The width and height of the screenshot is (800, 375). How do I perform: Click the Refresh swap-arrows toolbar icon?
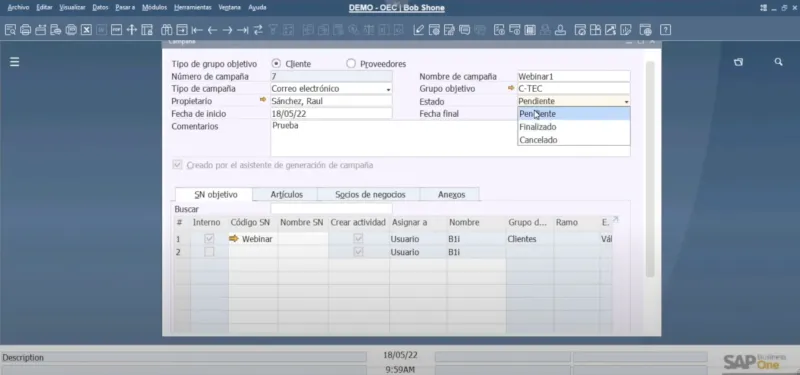[x=258, y=30]
